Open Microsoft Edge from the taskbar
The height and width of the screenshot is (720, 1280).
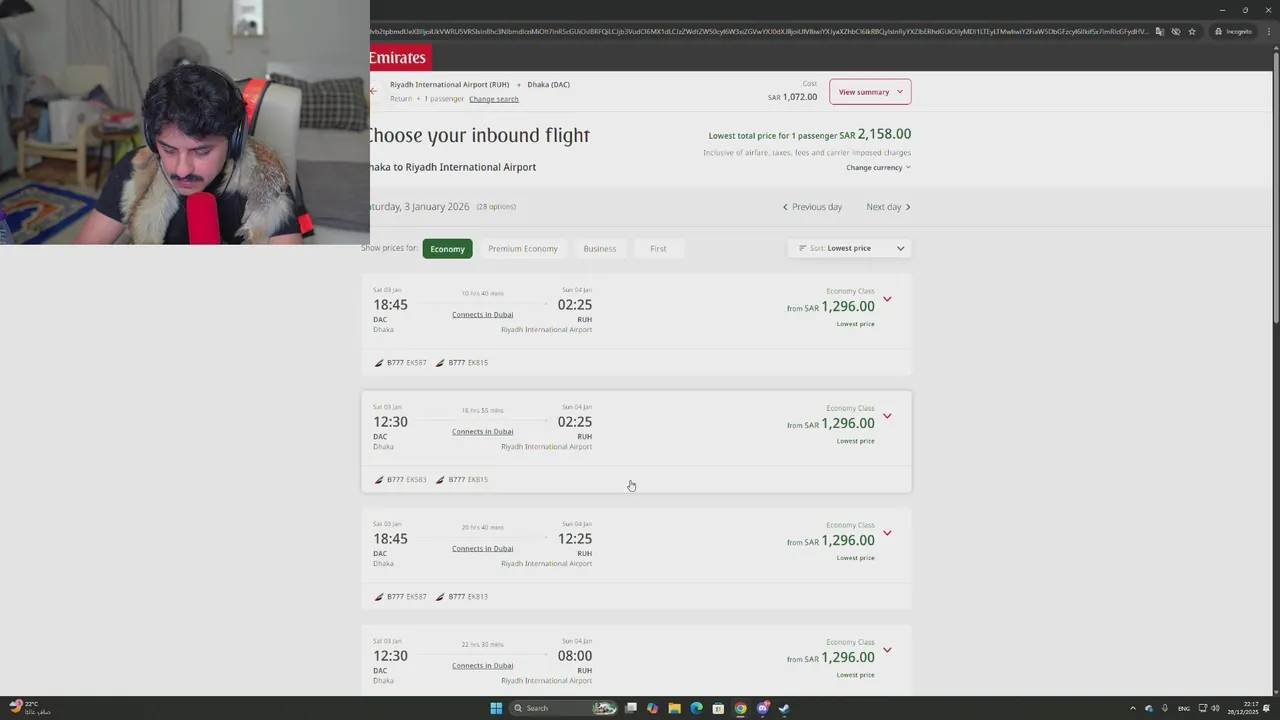(697, 708)
